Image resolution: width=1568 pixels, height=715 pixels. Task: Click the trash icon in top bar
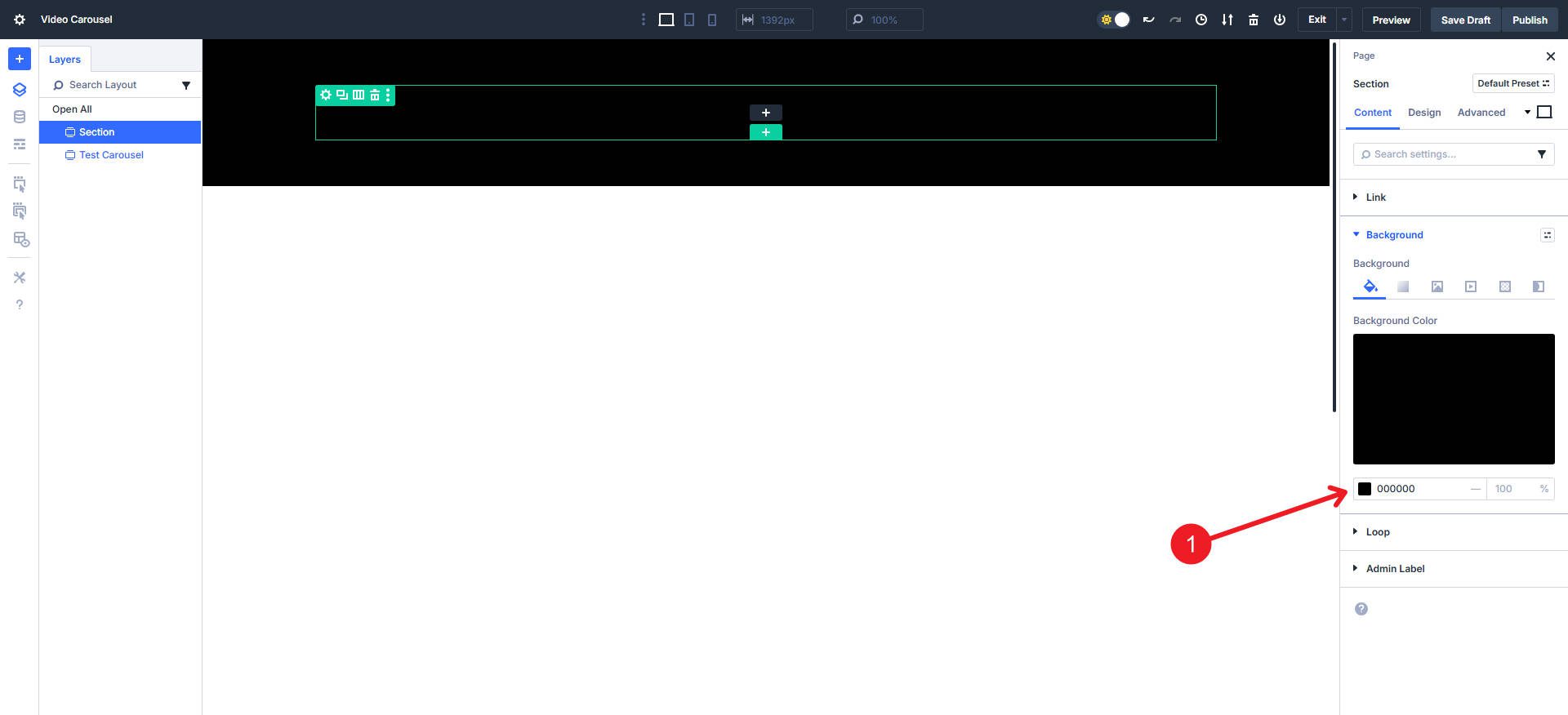point(1253,20)
